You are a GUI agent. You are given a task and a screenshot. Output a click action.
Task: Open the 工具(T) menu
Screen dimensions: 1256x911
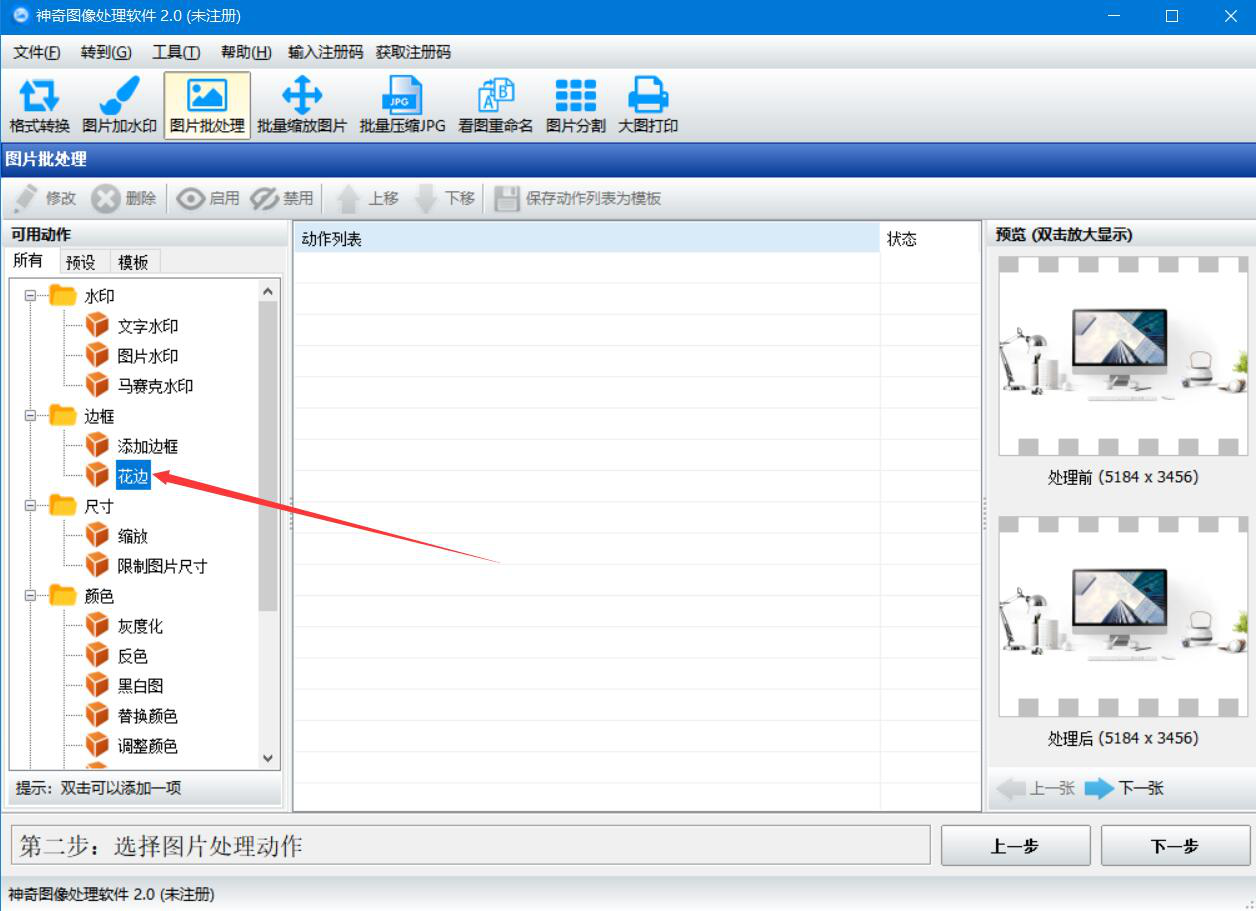[x=175, y=52]
